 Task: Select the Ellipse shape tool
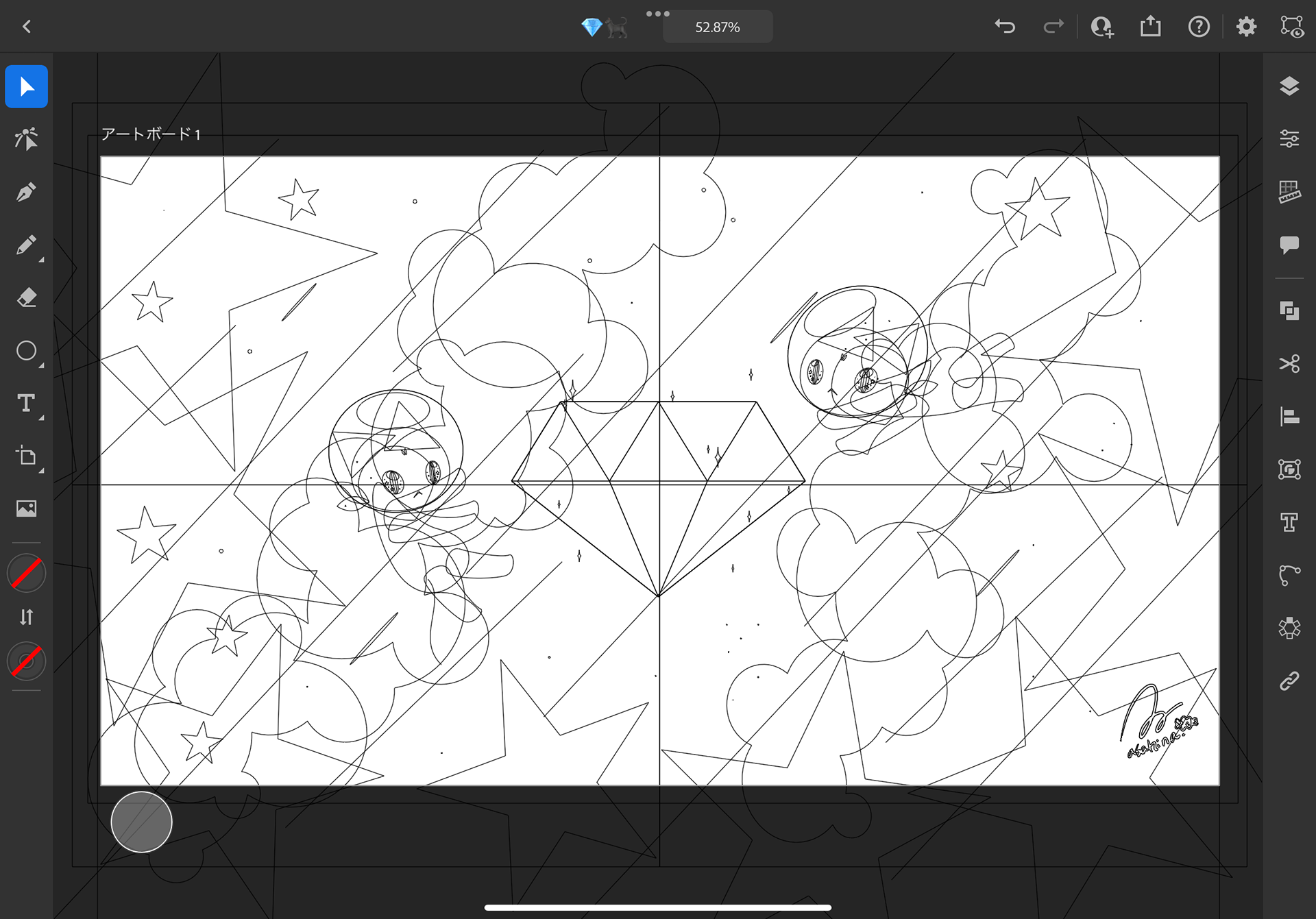(x=26, y=351)
